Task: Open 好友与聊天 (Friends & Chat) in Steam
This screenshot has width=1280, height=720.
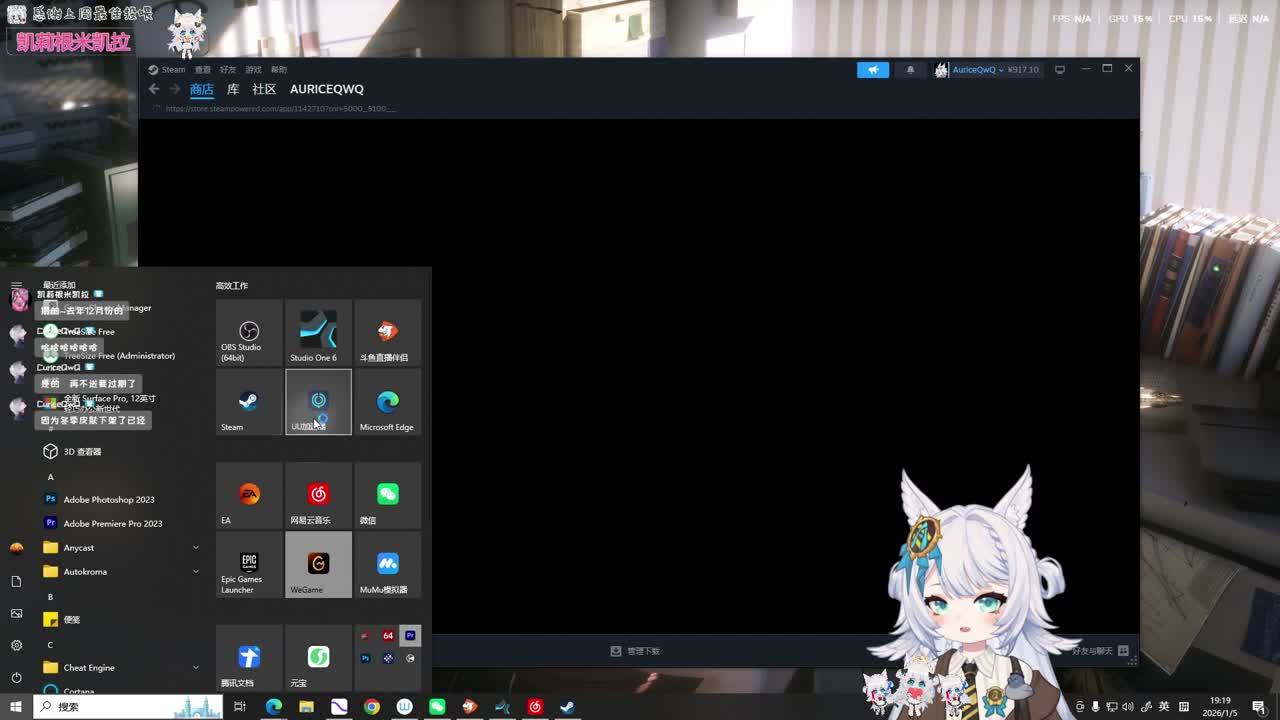Action: click(x=1099, y=651)
